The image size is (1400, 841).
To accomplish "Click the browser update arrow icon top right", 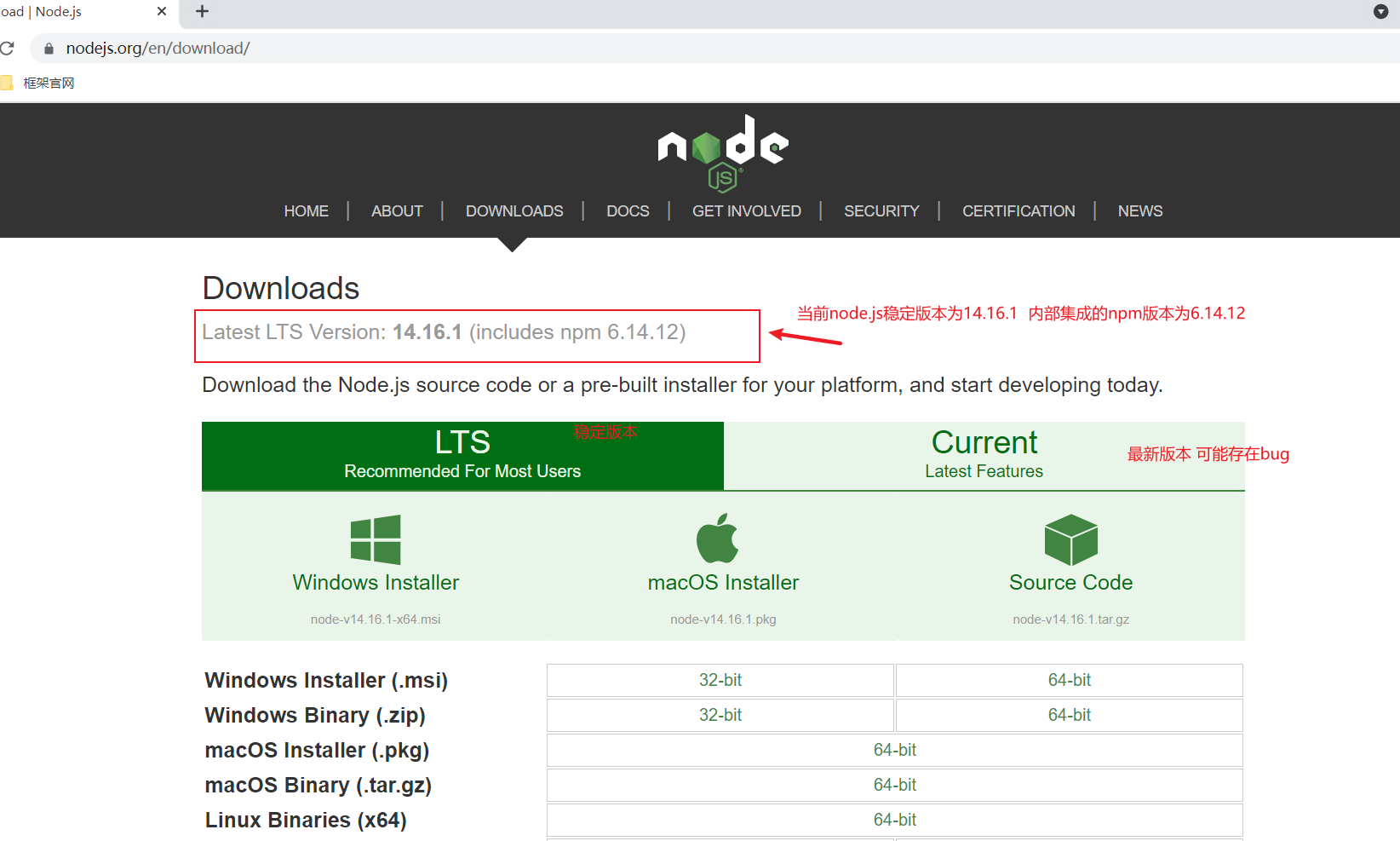I will pos(1380,12).
